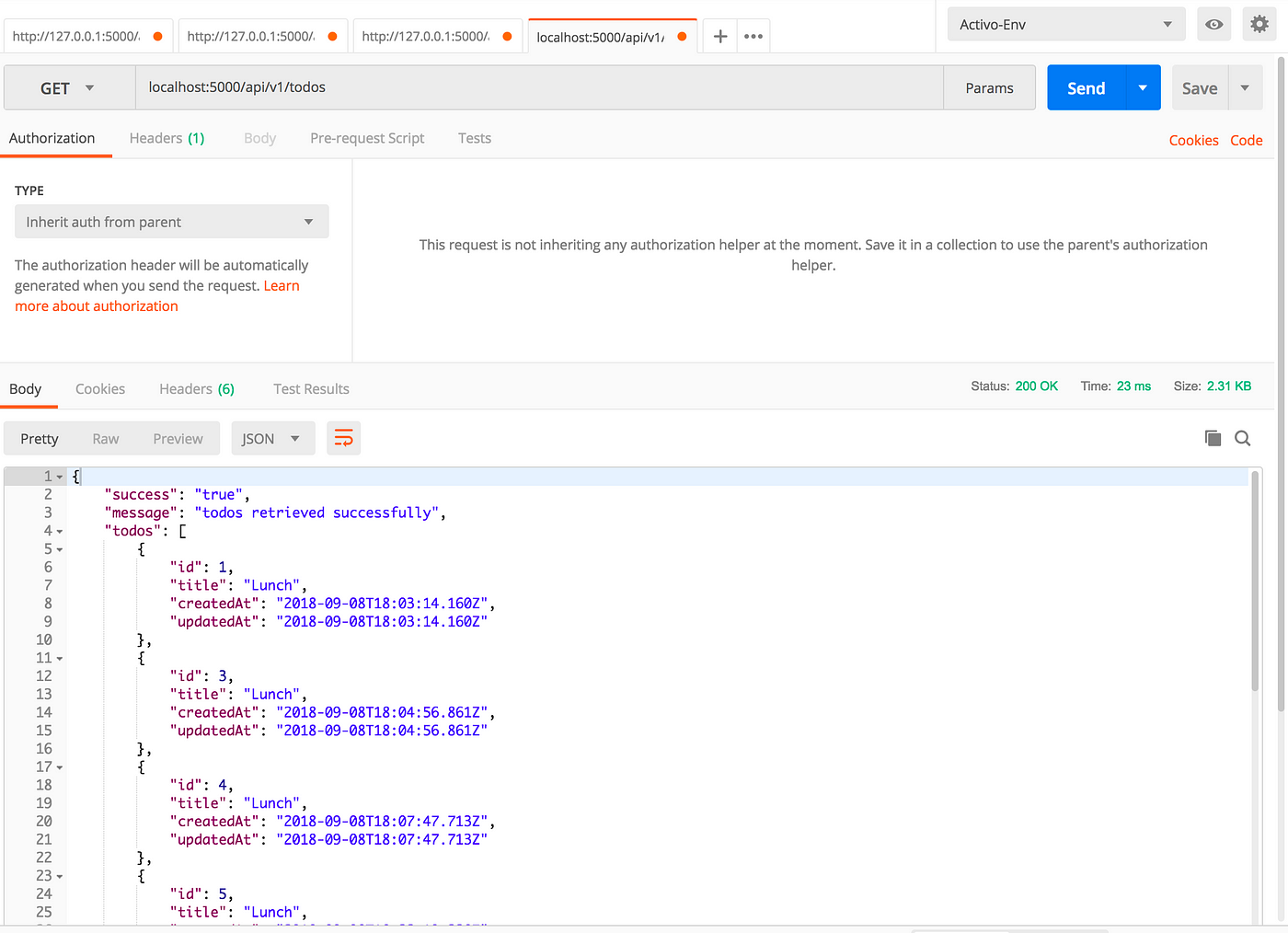The width and height of the screenshot is (1288, 933).
Task: Collapse todos array at line 4
Action: (x=60, y=531)
